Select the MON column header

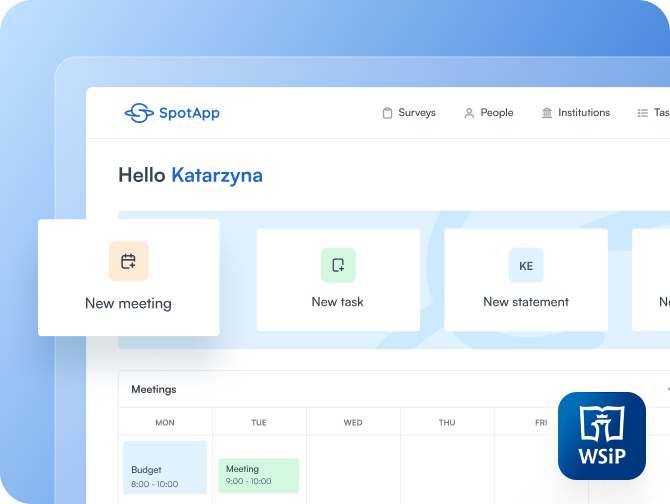(165, 422)
